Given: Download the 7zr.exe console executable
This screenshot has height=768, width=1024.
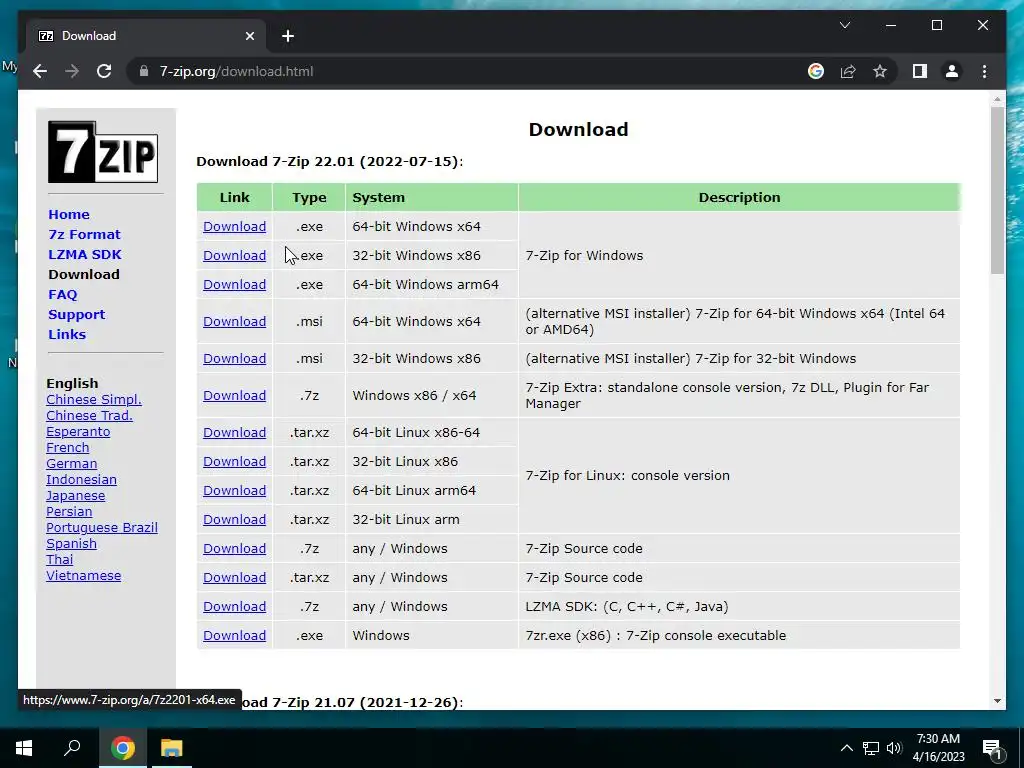Looking at the screenshot, I should click(x=234, y=635).
